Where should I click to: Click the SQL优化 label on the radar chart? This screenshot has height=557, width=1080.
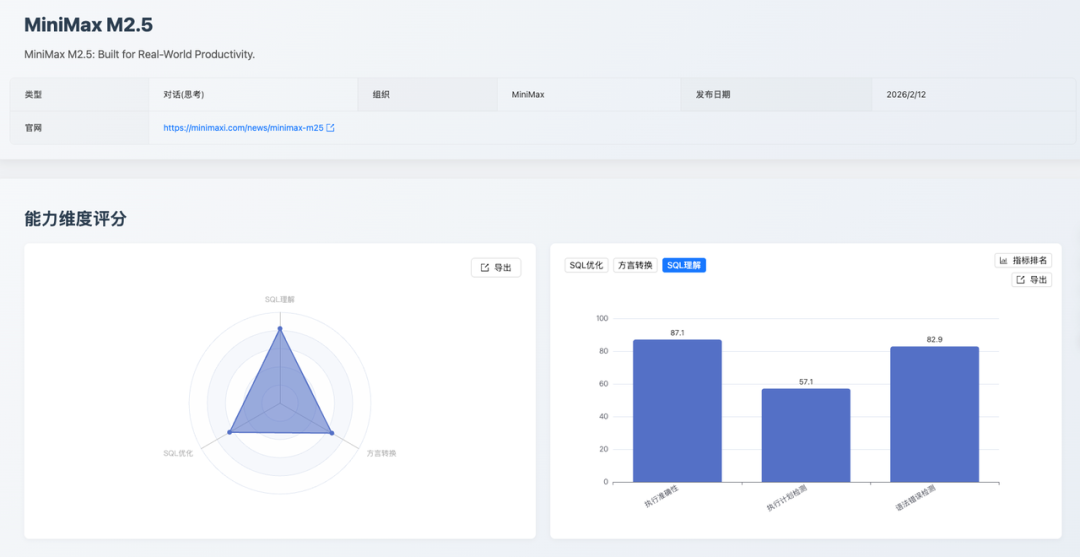pyautogui.click(x=178, y=453)
